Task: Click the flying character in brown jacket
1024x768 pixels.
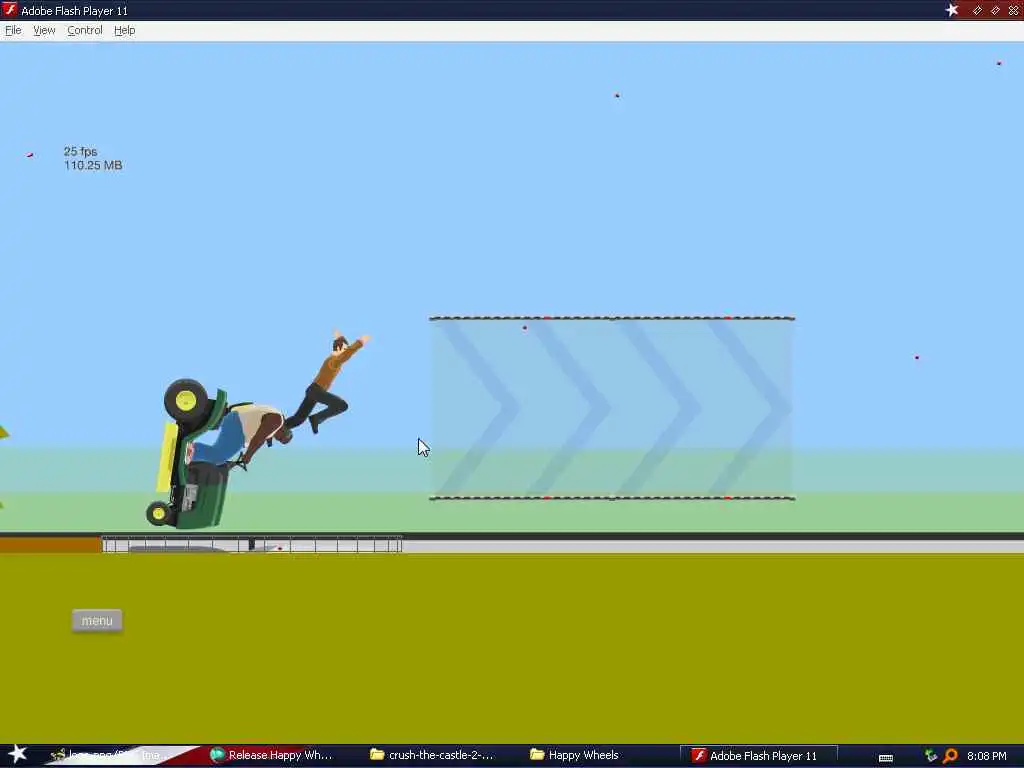Action: 327,382
